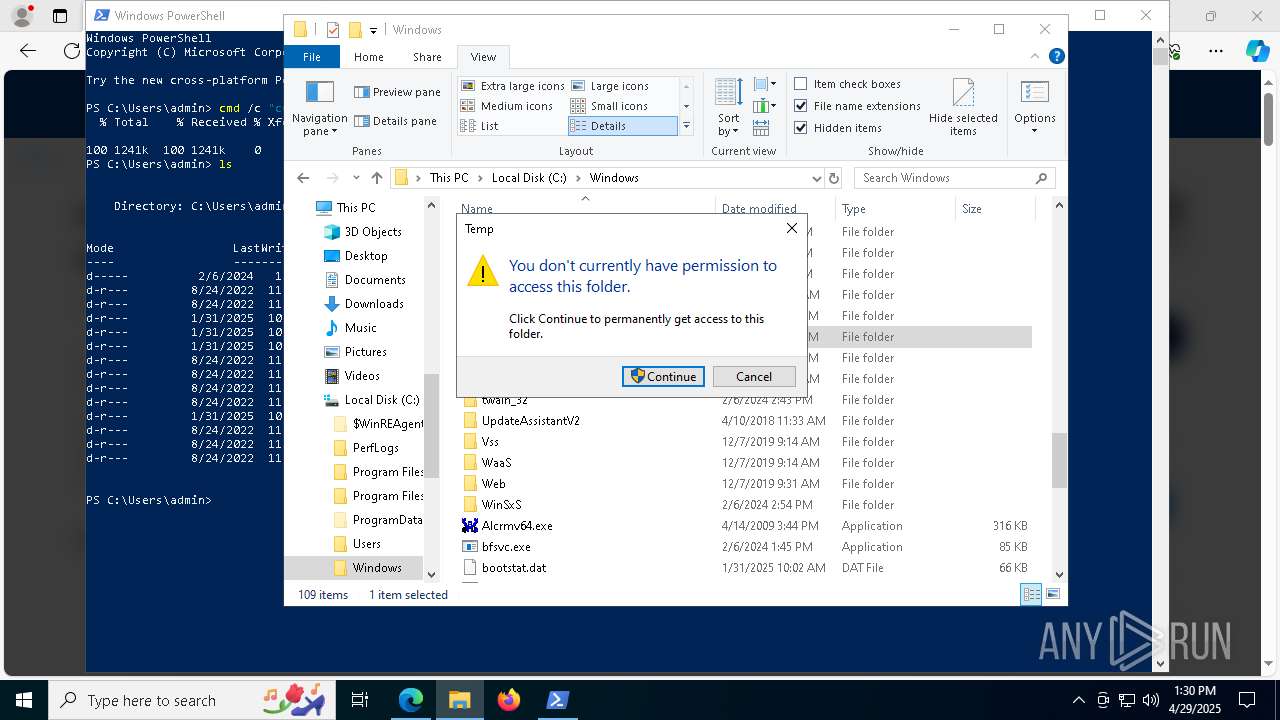
Task: Click the file list vertical scrollbar
Action: (x=1059, y=461)
